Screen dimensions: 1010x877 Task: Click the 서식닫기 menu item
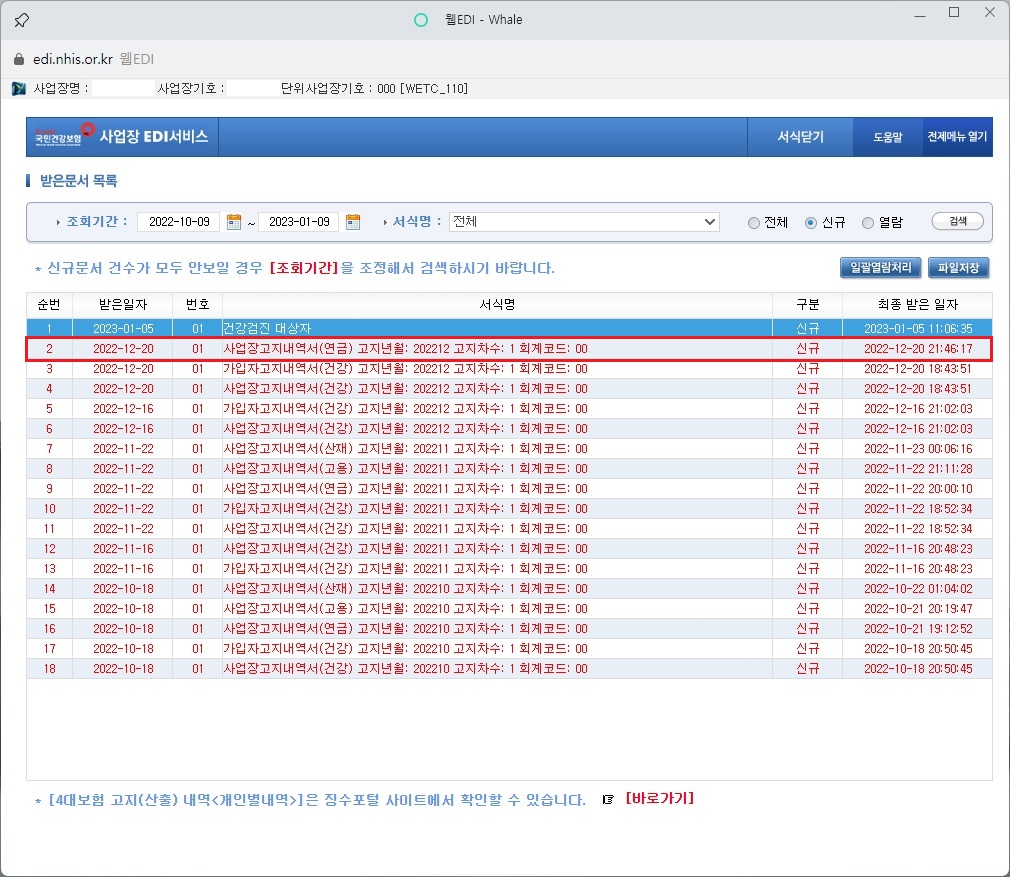[800, 137]
